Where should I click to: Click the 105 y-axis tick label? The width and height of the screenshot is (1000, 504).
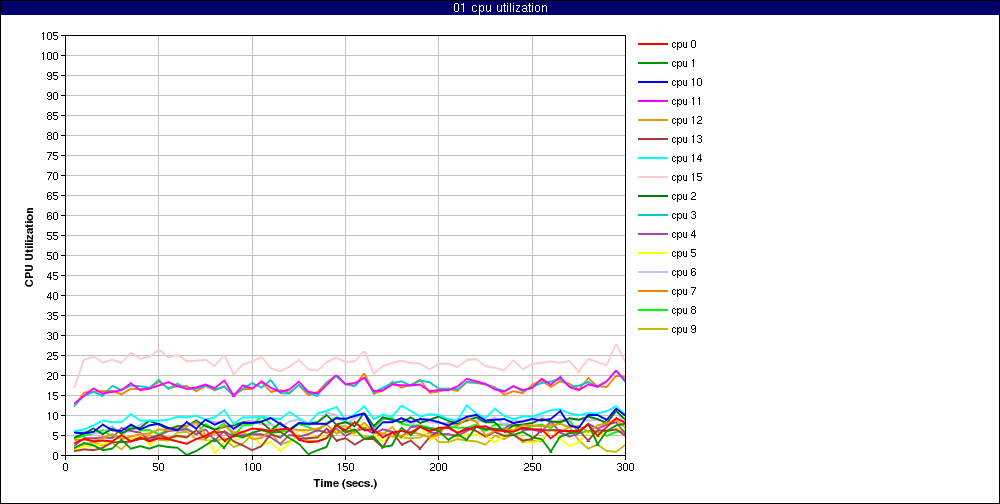click(52, 36)
